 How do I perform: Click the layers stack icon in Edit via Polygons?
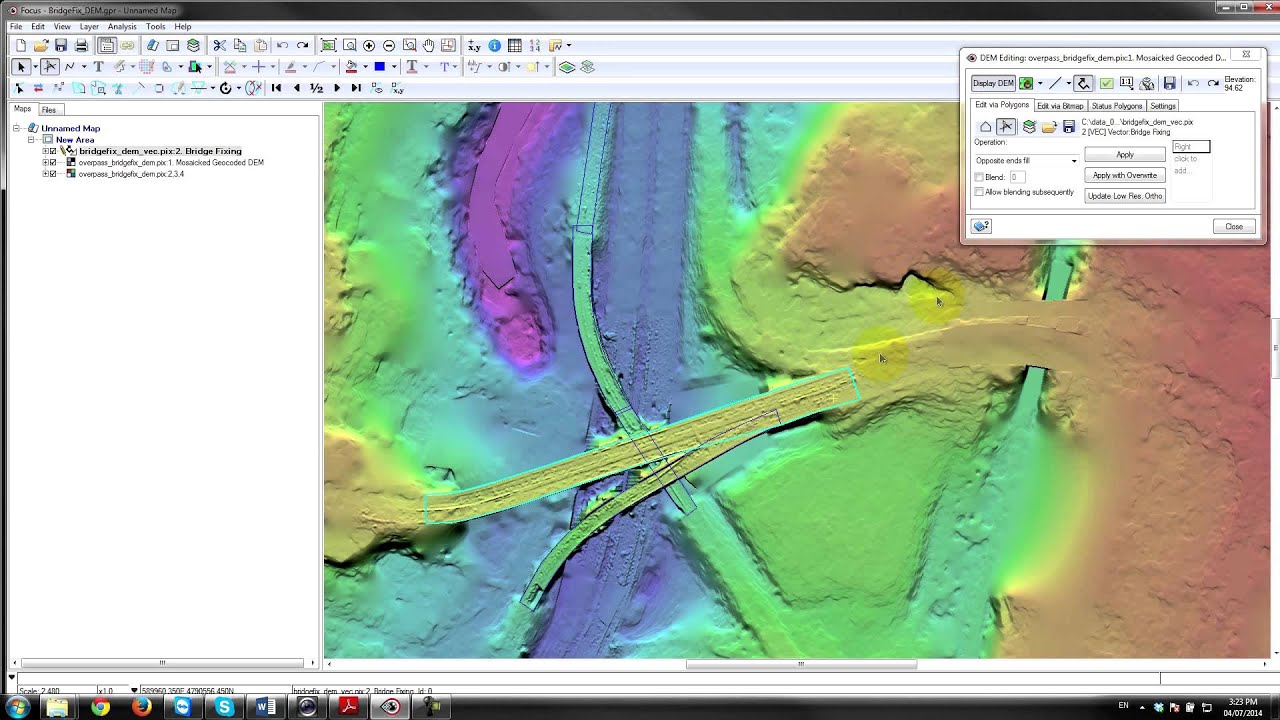(x=1029, y=127)
